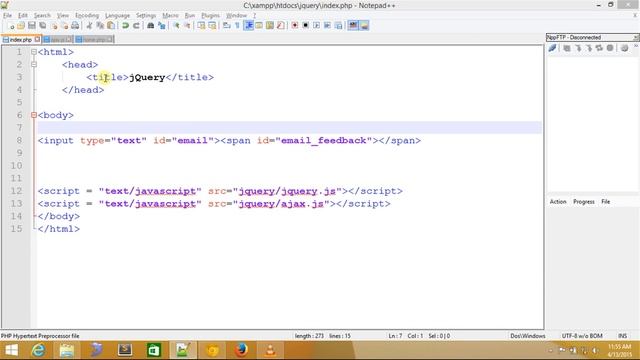The height and width of the screenshot is (360, 640).
Task: Toggle show all characters icon
Action: point(237,26)
